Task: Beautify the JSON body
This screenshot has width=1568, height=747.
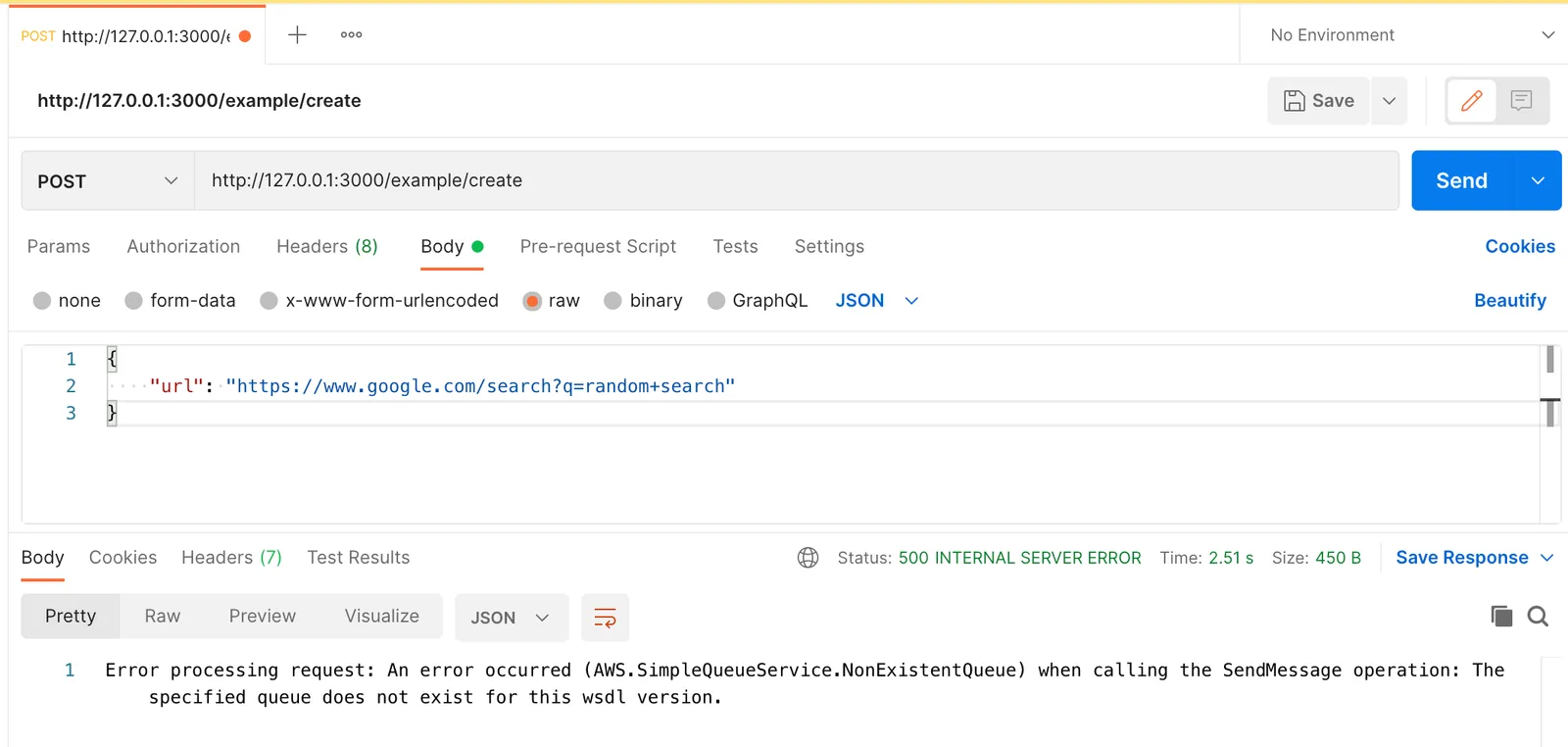Action: [1510, 301]
